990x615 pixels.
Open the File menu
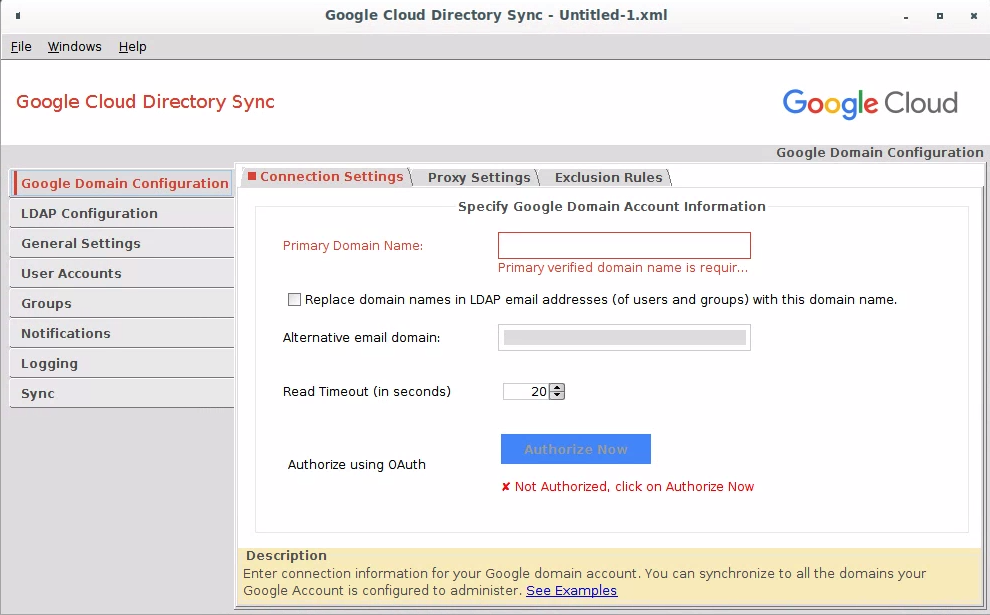click(x=20, y=46)
